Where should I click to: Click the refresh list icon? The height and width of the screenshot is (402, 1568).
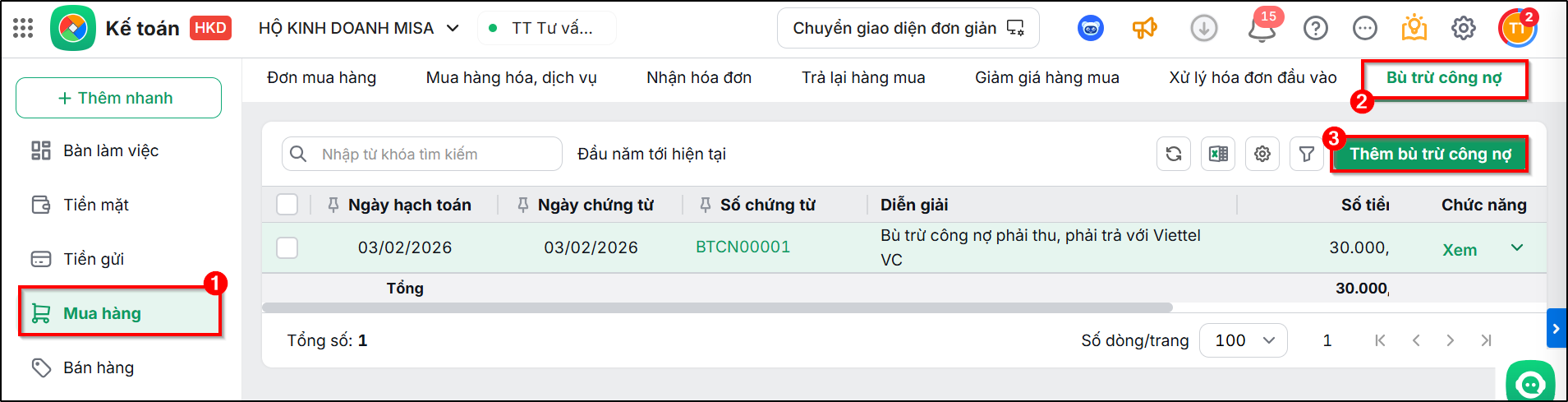[1174, 154]
